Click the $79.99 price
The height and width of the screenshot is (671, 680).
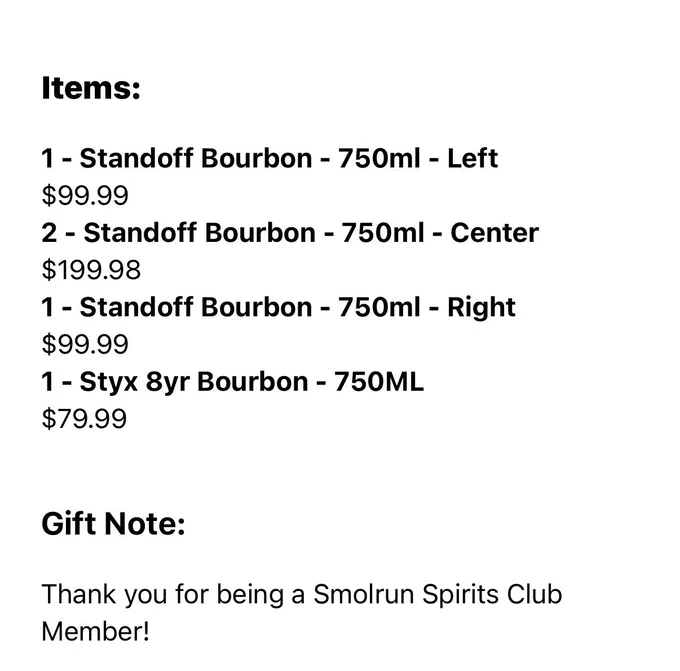click(x=84, y=419)
